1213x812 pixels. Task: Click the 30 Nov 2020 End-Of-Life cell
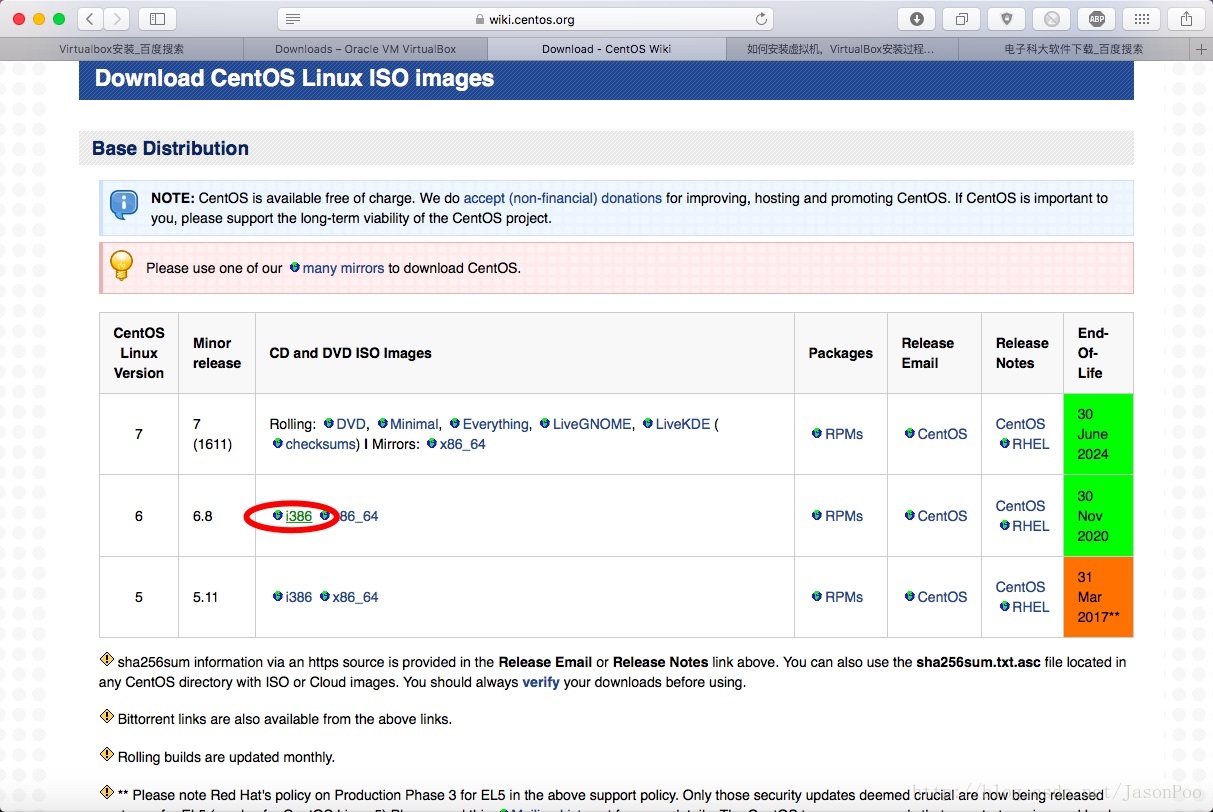pyautogui.click(x=1098, y=516)
